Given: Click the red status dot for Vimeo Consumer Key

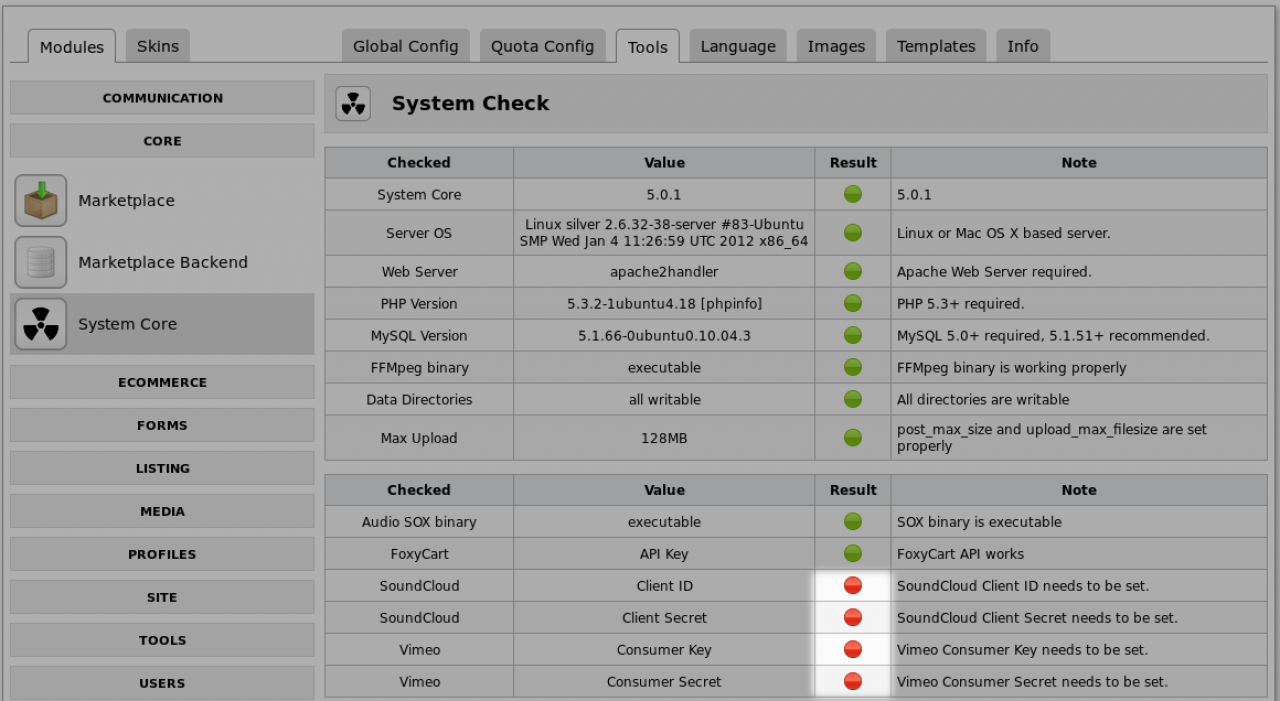Looking at the screenshot, I should coord(853,650).
